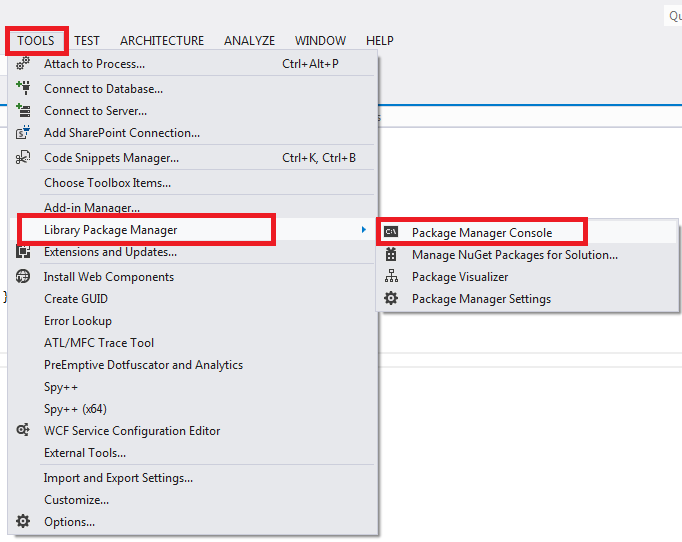This screenshot has width=682, height=542.
Task: Expand Library Package Manager submenu arrow
Action: coord(364,230)
